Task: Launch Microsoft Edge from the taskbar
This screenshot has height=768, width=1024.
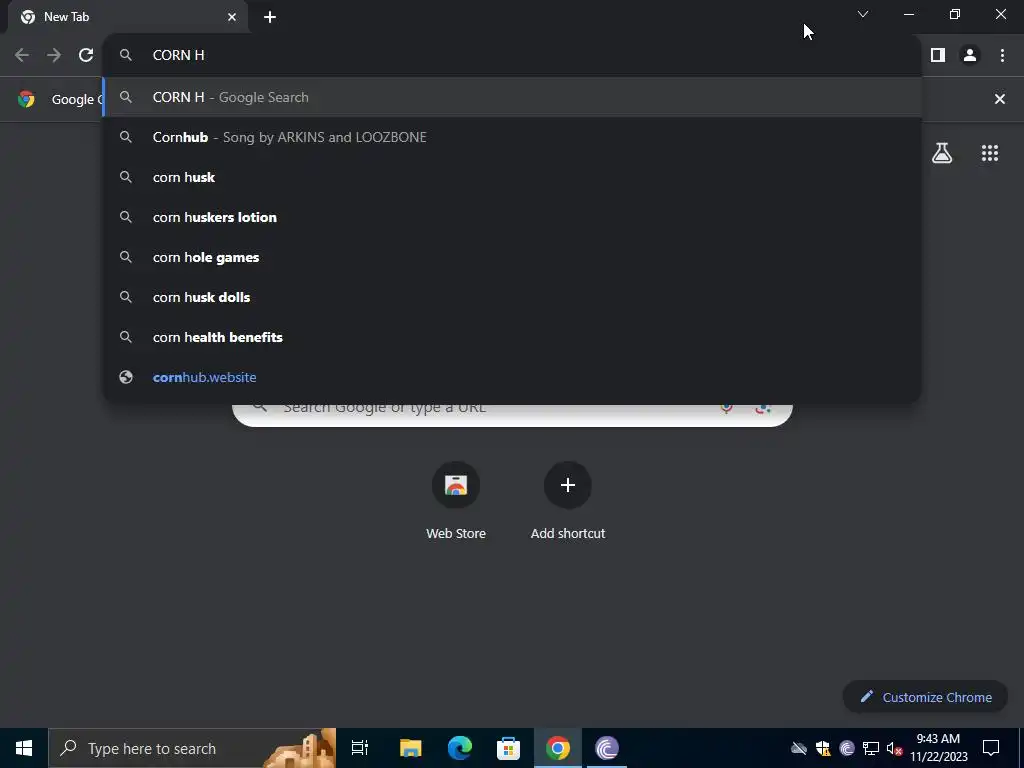Action: click(460, 748)
